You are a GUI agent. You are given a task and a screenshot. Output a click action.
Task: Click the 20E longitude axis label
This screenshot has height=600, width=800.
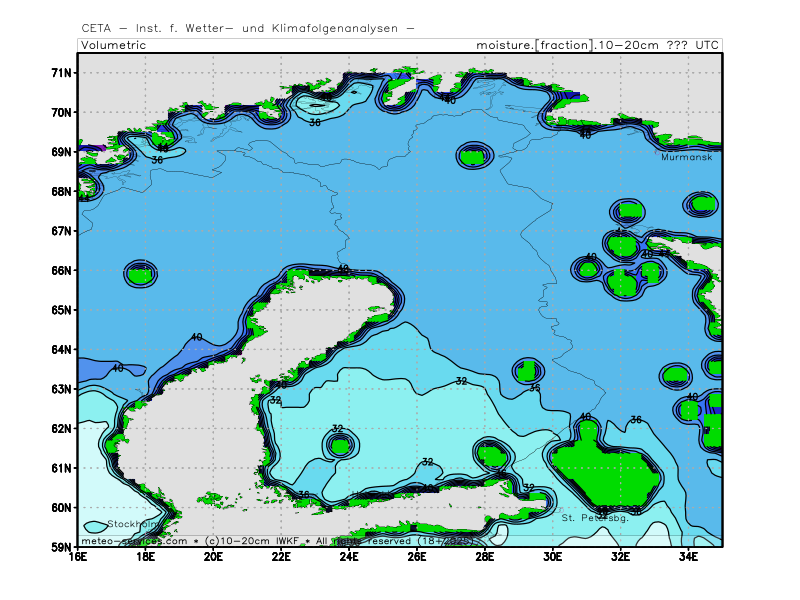point(213,557)
